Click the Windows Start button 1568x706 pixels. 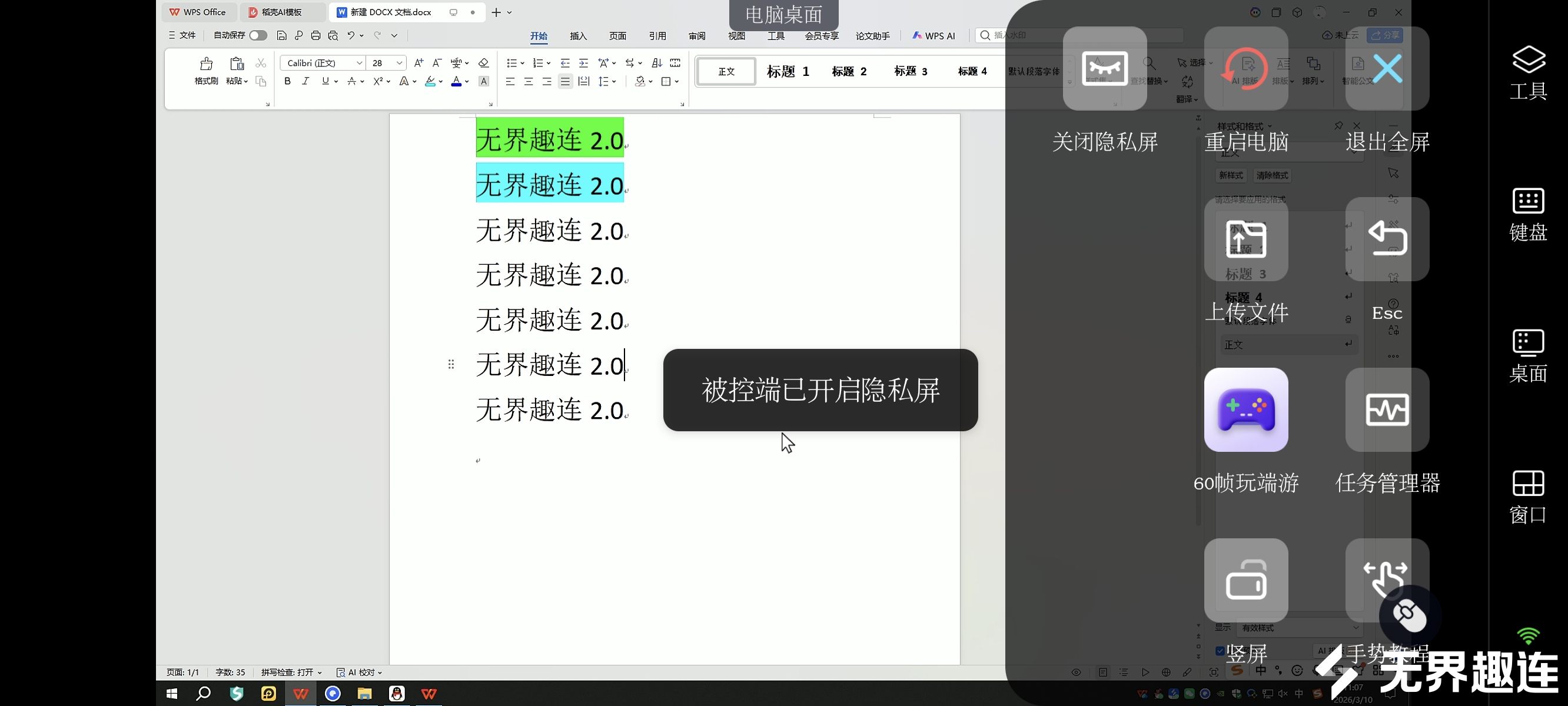172,693
